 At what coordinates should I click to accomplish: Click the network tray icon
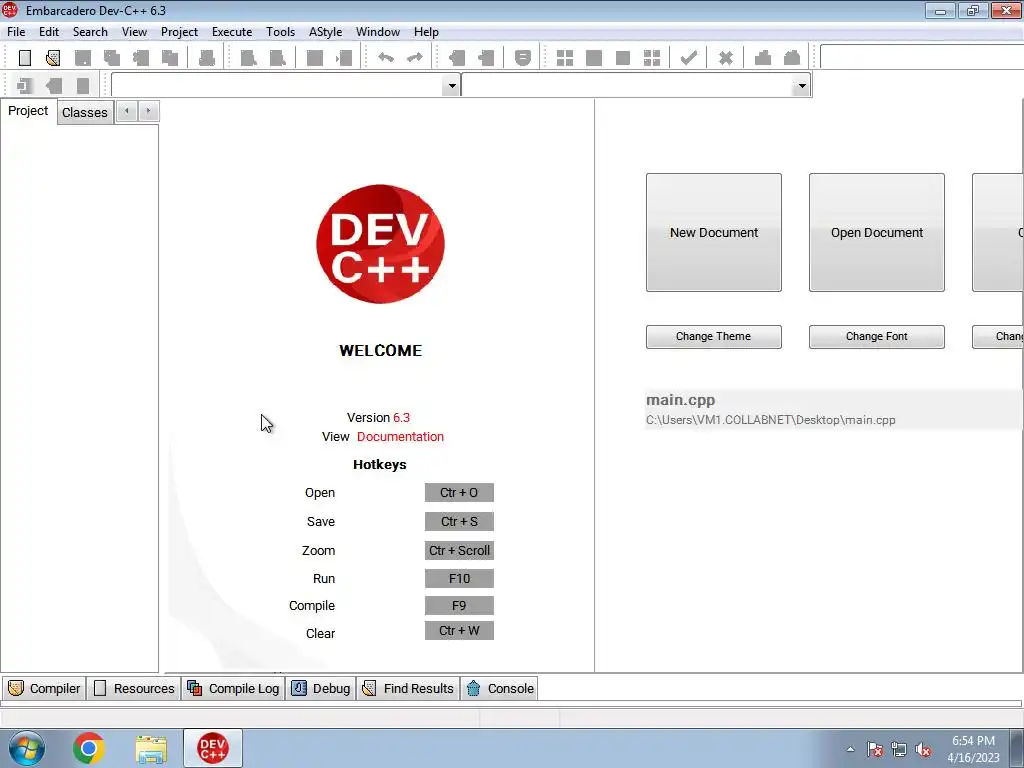(x=899, y=750)
